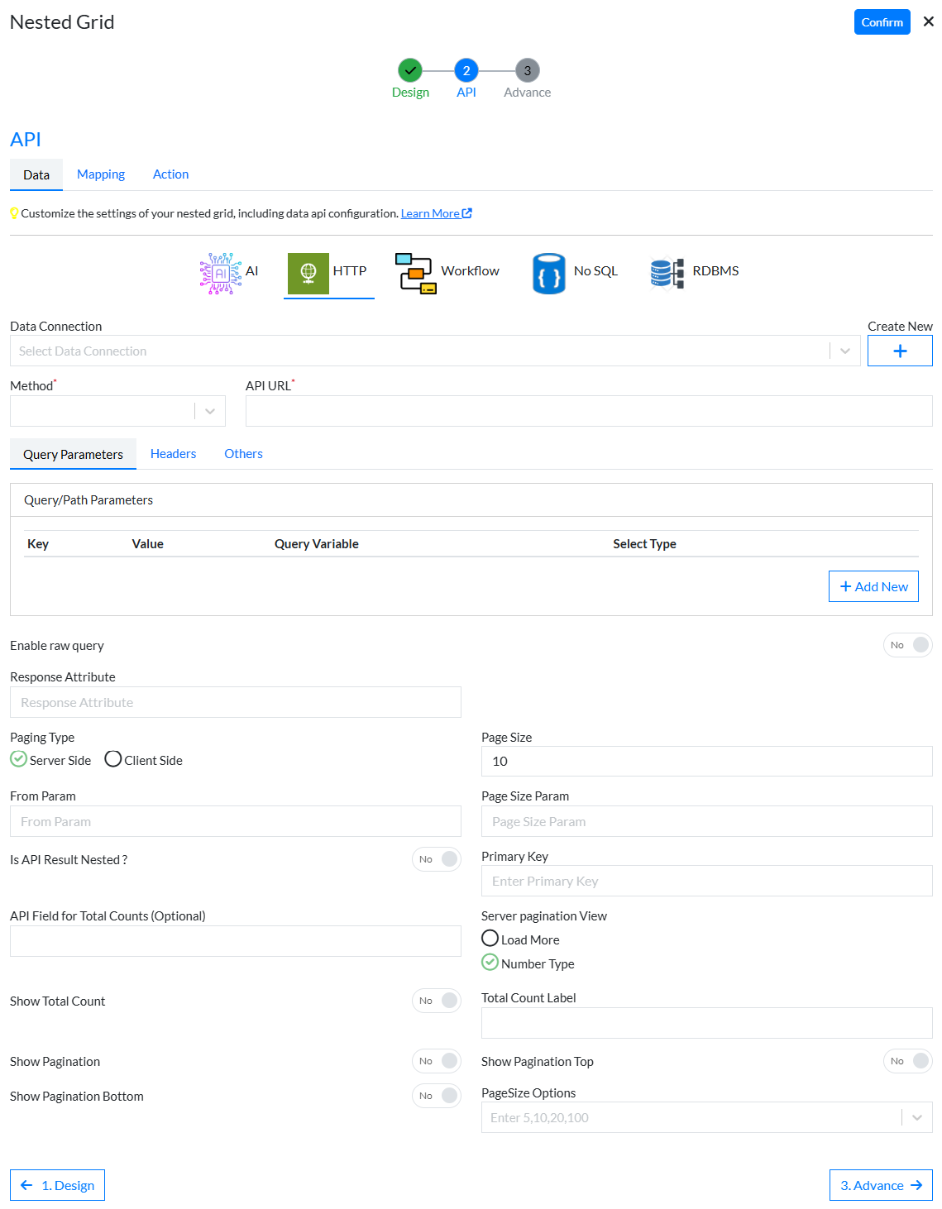The width and height of the screenshot is (942, 1209).
Task: Click the plus icon under Create New
Action: 899,351
